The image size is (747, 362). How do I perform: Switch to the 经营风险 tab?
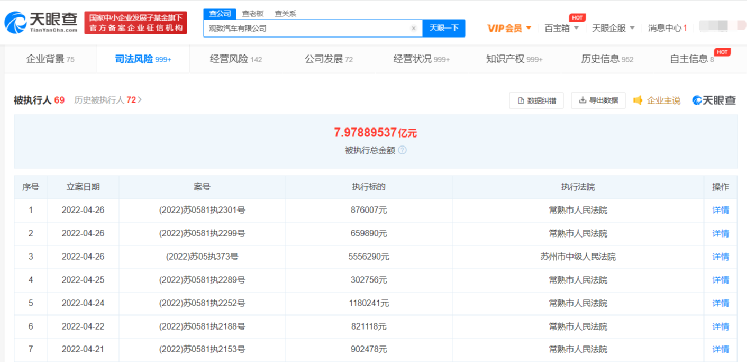(x=236, y=59)
